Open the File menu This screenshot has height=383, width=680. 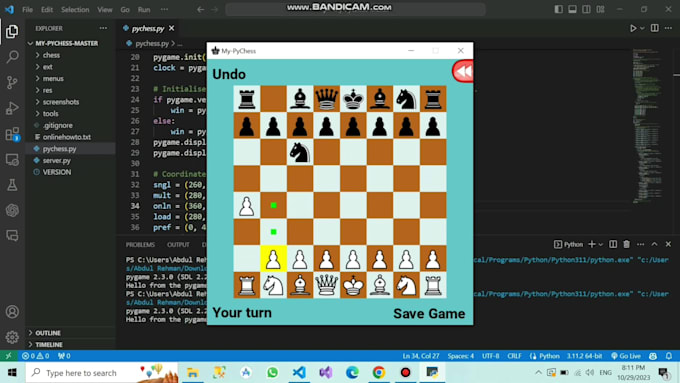pyautogui.click(x=27, y=10)
